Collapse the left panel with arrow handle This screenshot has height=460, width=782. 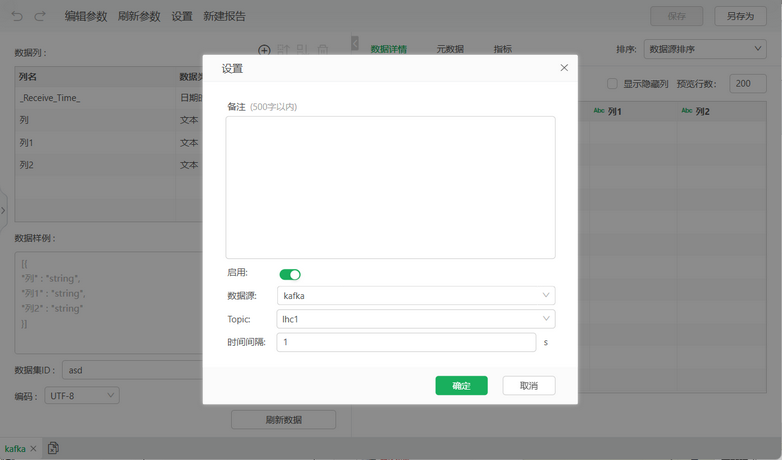[355, 43]
